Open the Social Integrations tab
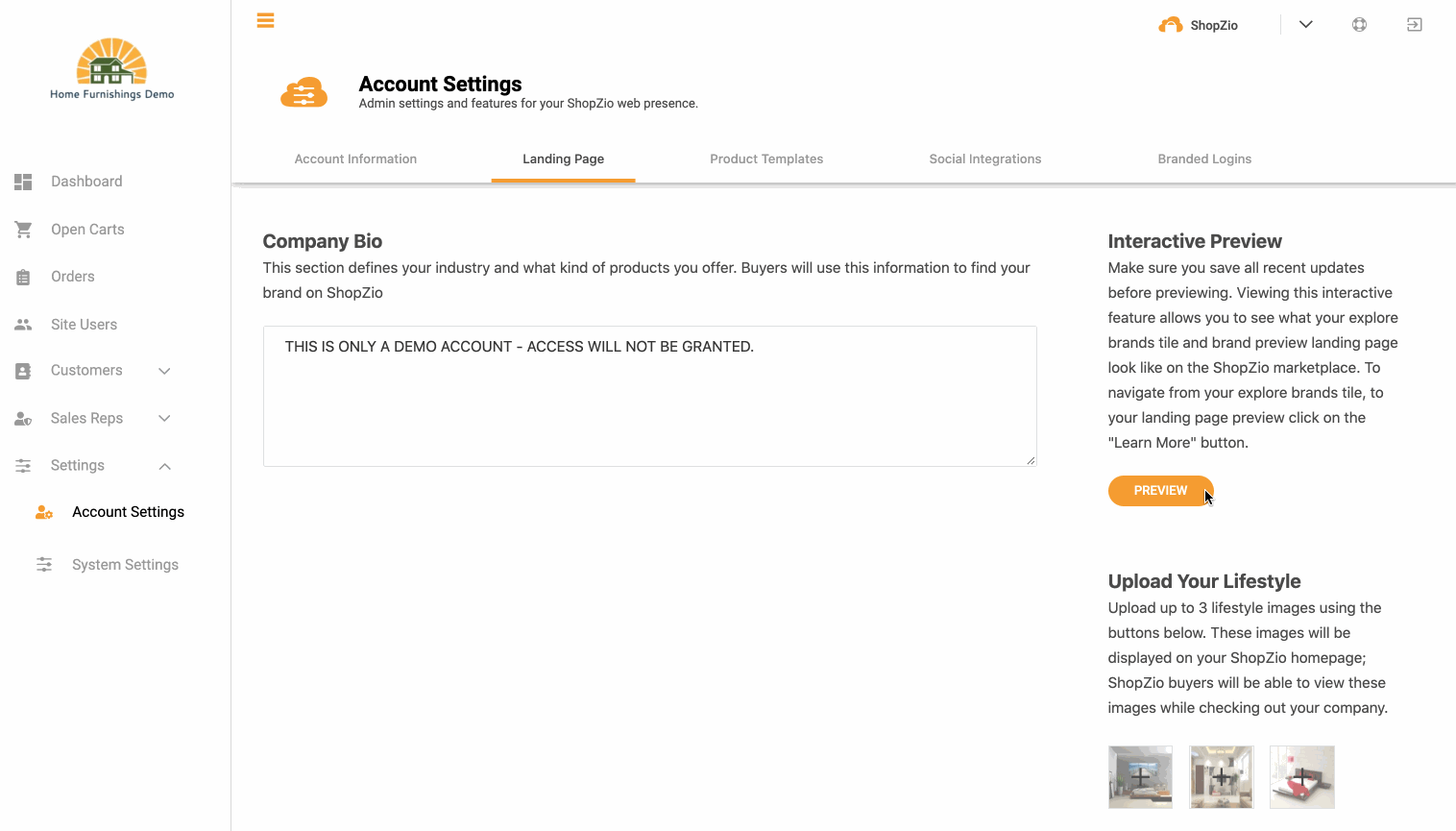This screenshot has height=831, width=1456. click(x=985, y=159)
